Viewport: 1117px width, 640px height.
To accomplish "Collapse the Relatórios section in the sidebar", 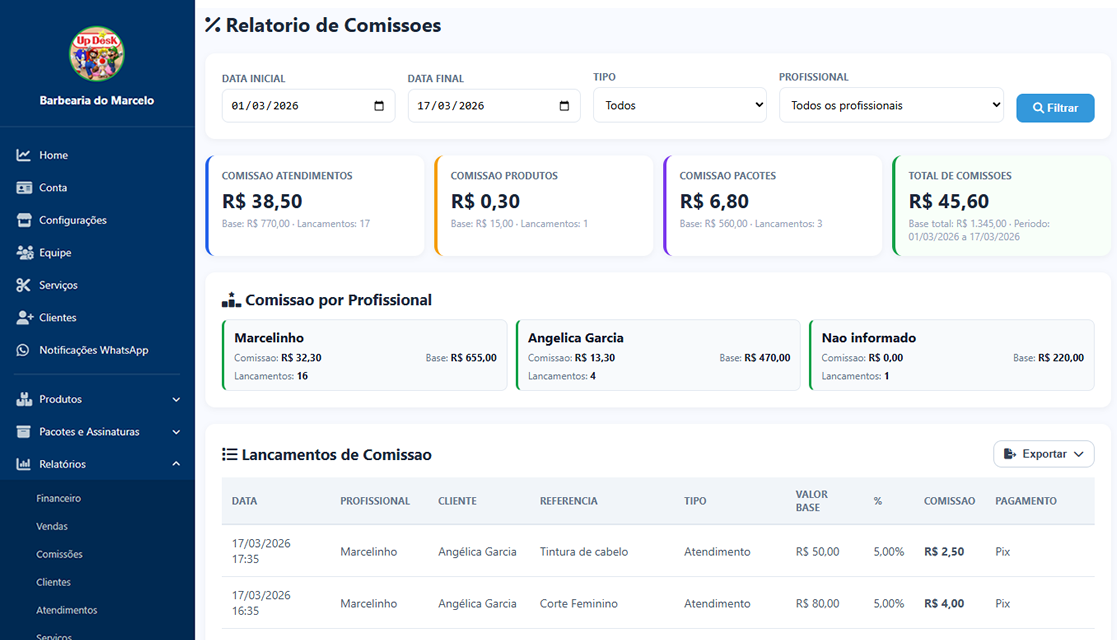I will tap(98, 463).
